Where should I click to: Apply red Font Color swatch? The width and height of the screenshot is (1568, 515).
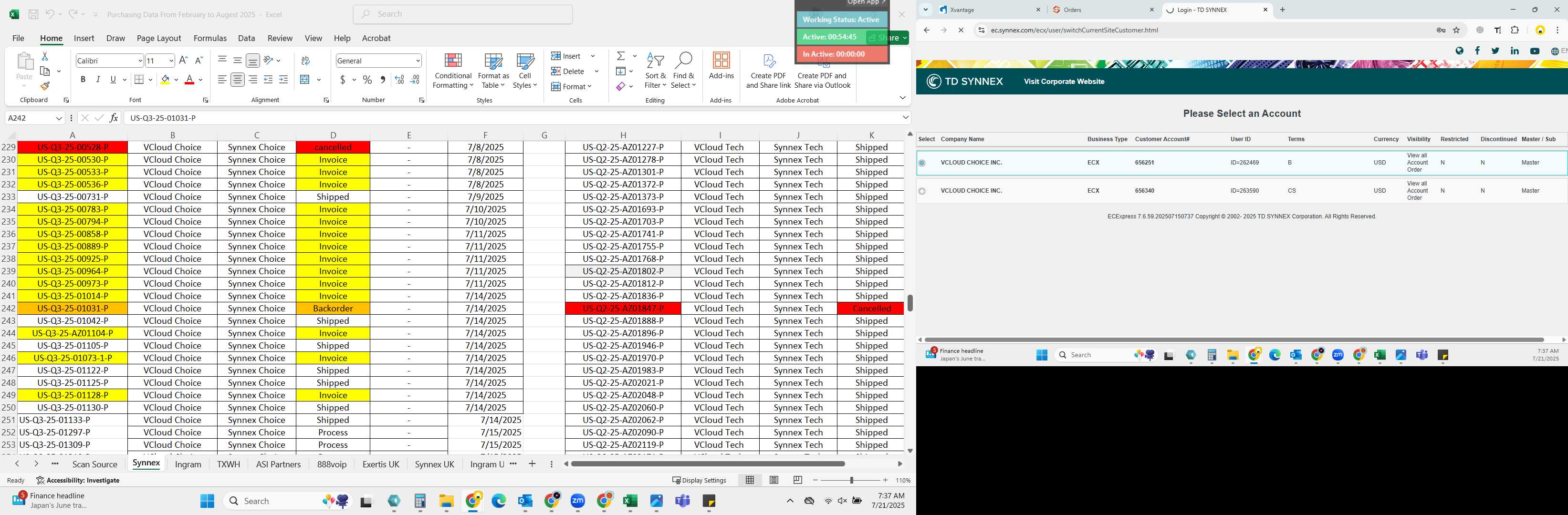pyautogui.click(x=189, y=80)
